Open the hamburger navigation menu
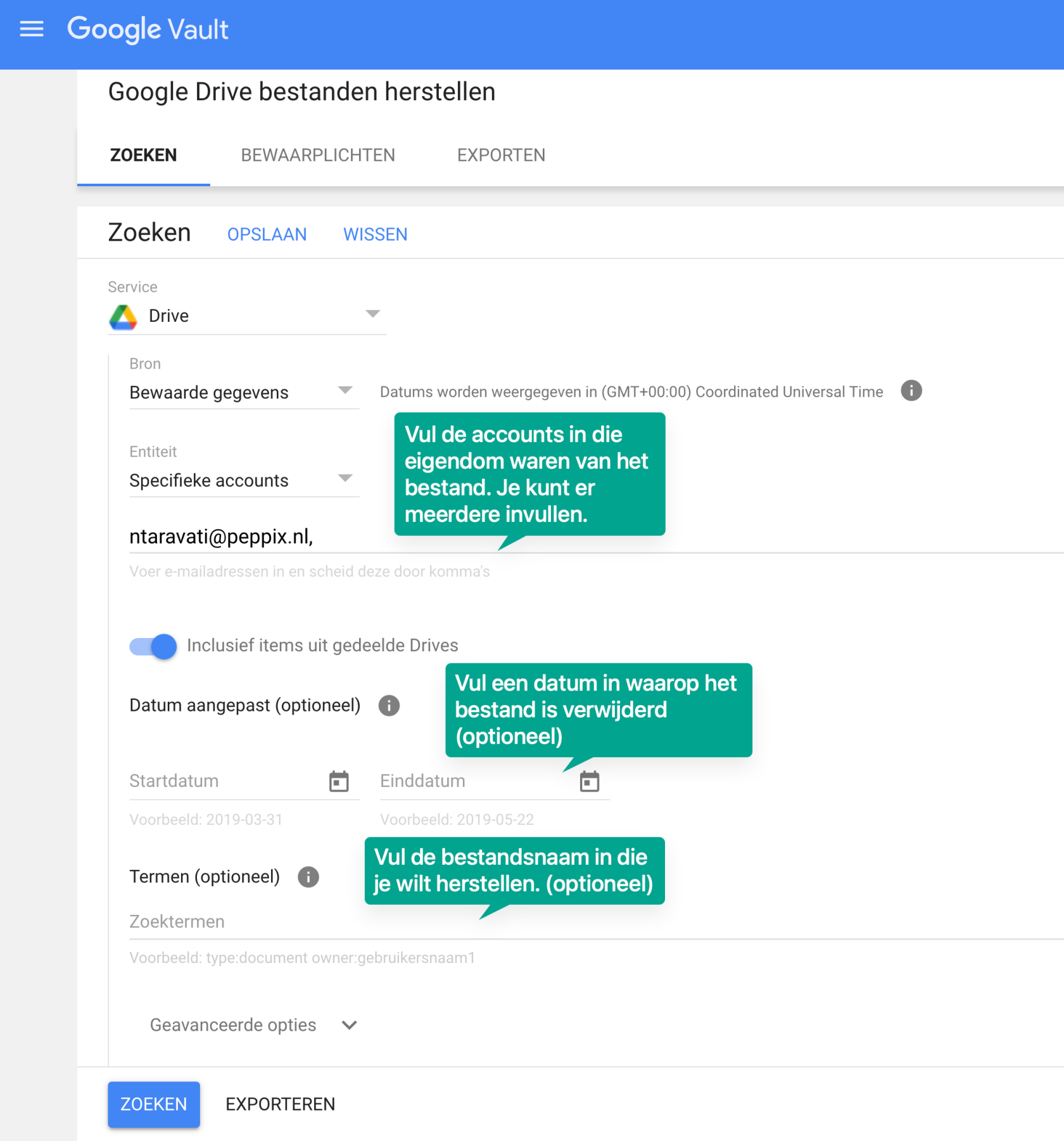 click(x=32, y=29)
